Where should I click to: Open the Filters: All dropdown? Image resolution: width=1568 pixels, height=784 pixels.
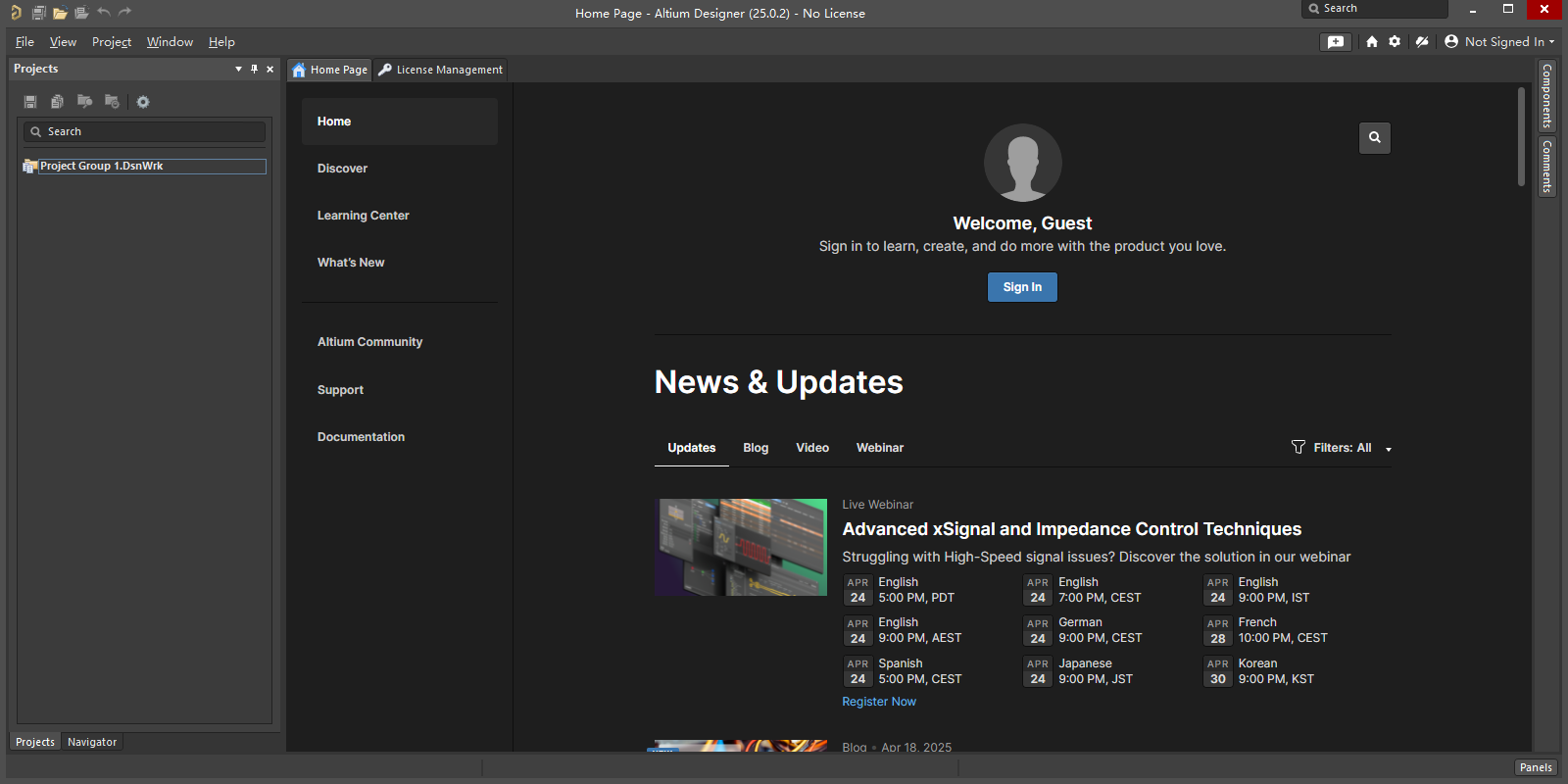[x=1342, y=448]
